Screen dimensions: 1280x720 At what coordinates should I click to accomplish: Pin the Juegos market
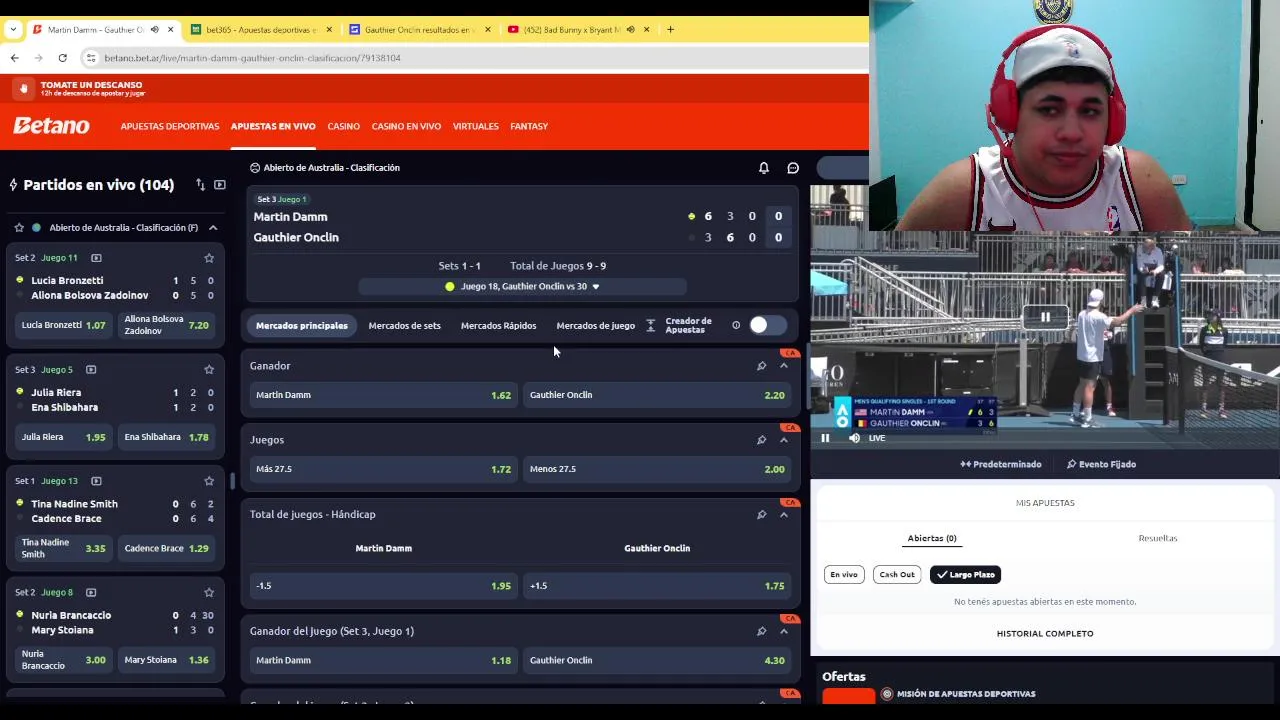click(761, 440)
